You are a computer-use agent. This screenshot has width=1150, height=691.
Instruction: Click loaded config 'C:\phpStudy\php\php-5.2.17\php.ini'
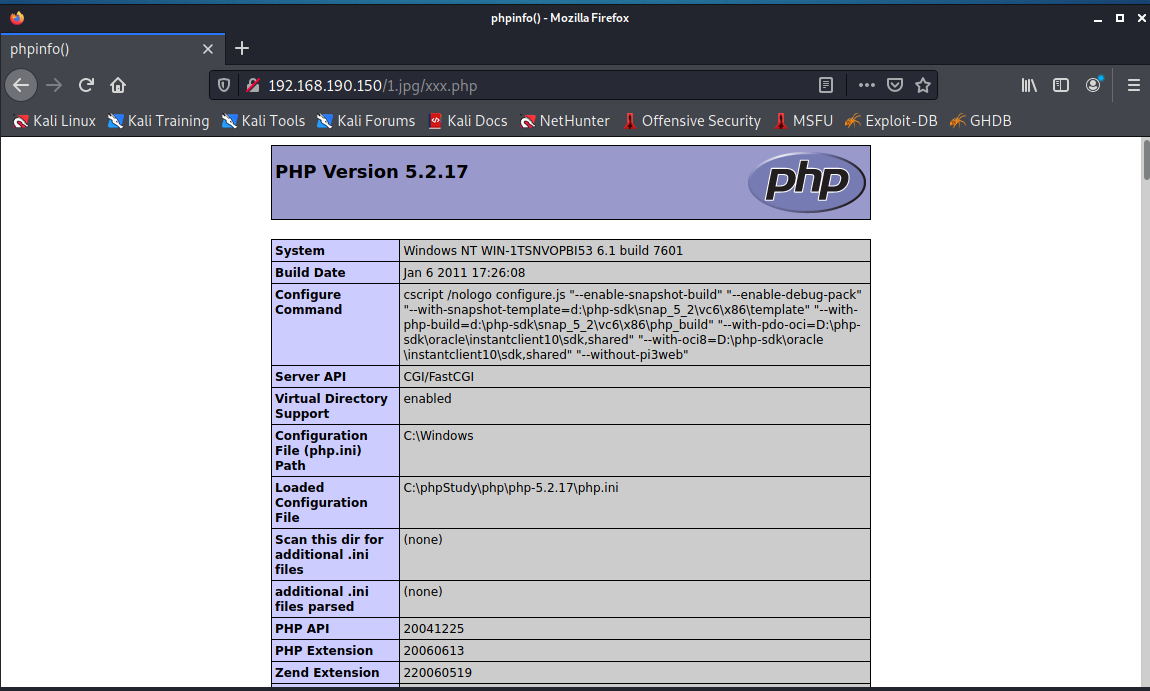pos(510,488)
